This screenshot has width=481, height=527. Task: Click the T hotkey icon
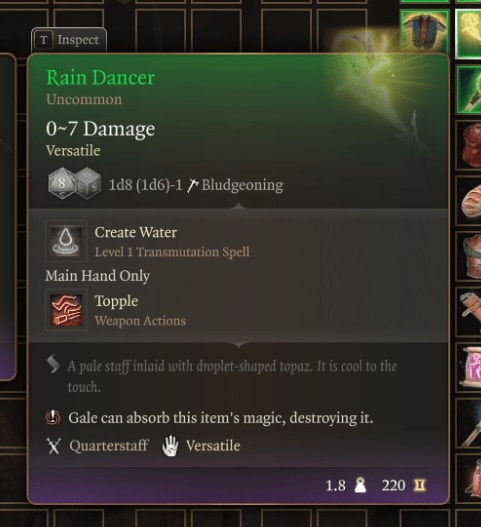pos(44,40)
